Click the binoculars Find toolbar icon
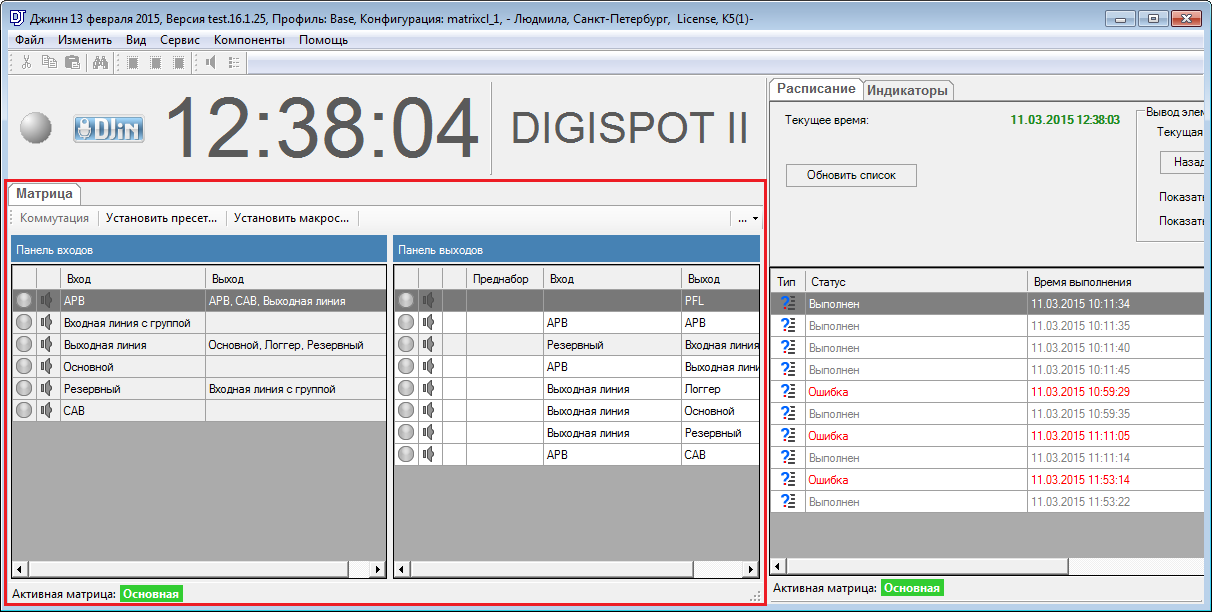This screenshot has height=612, width=1212. click(x=100, y=62)
